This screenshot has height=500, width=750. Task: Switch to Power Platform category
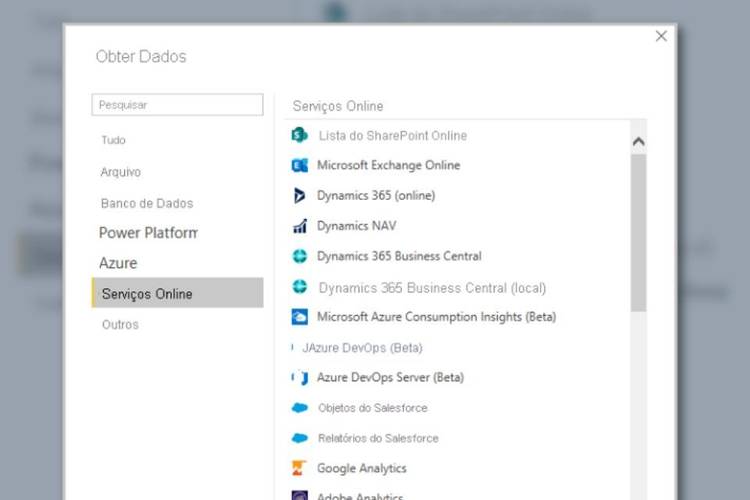pyautogui.click(x=148, y=233)
